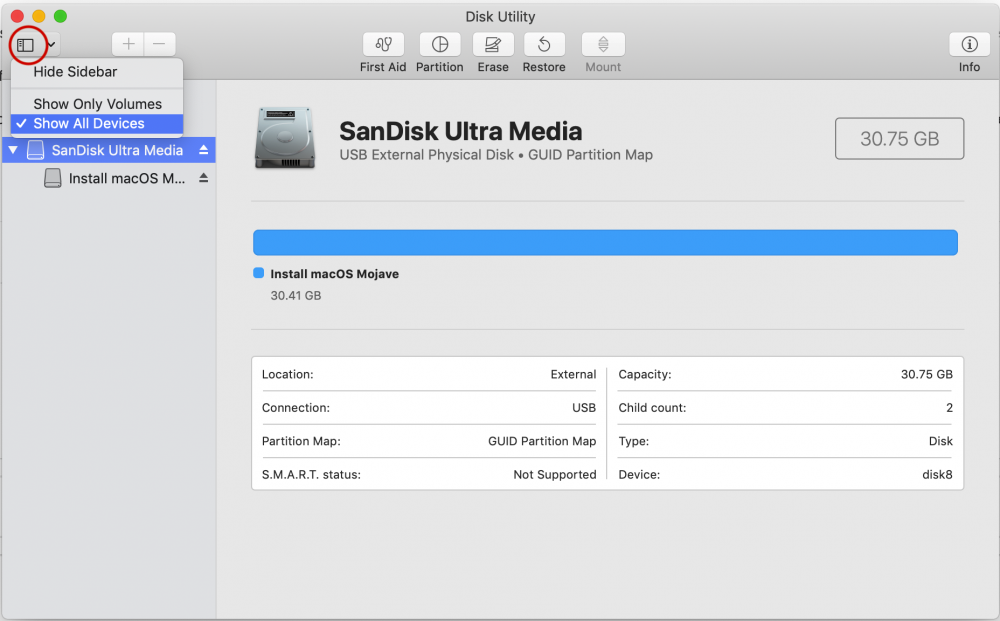Click the Mount toolbar icon
The height and width of the screenshot is (621, 1000).
pos(603,44)
